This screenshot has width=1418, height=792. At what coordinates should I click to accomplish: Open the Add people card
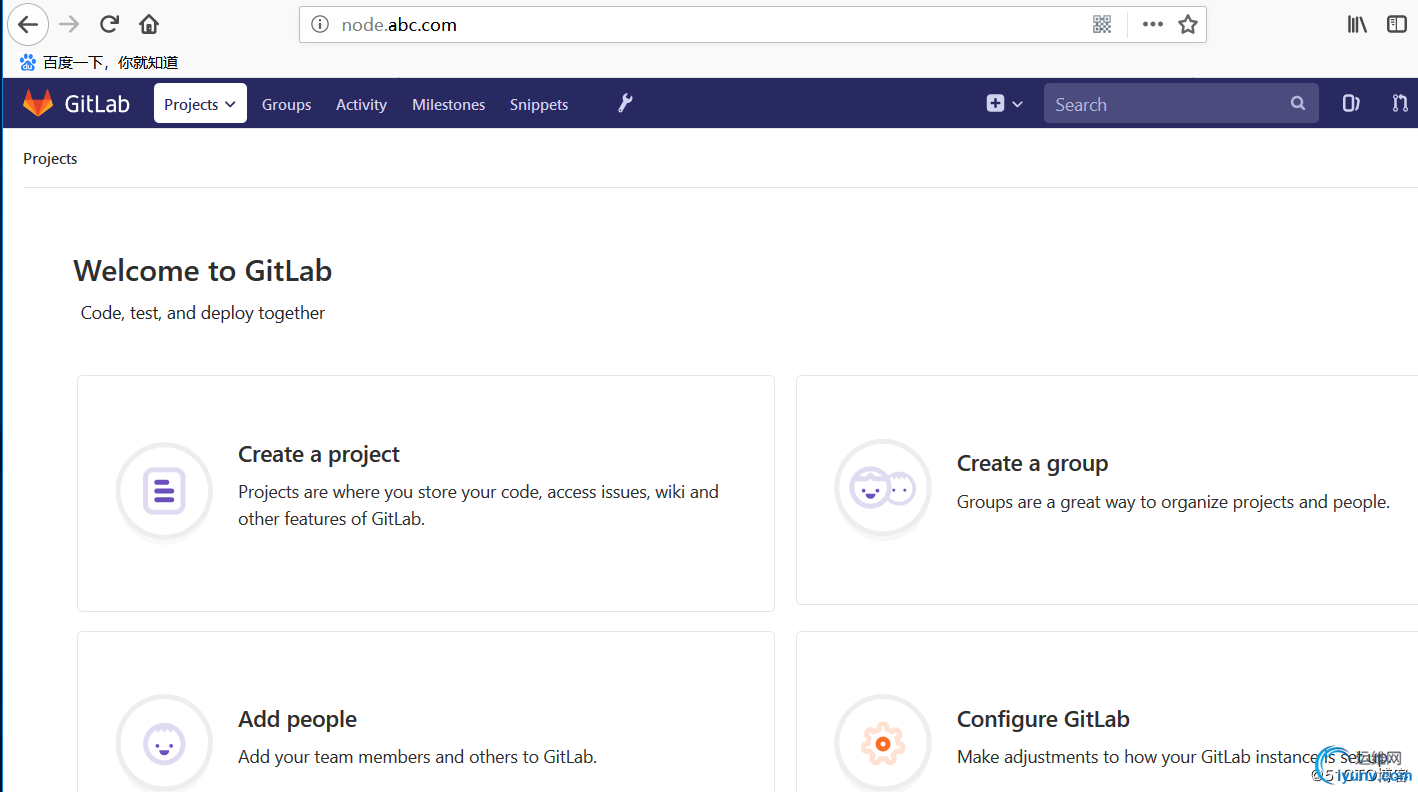coord(426,712)
